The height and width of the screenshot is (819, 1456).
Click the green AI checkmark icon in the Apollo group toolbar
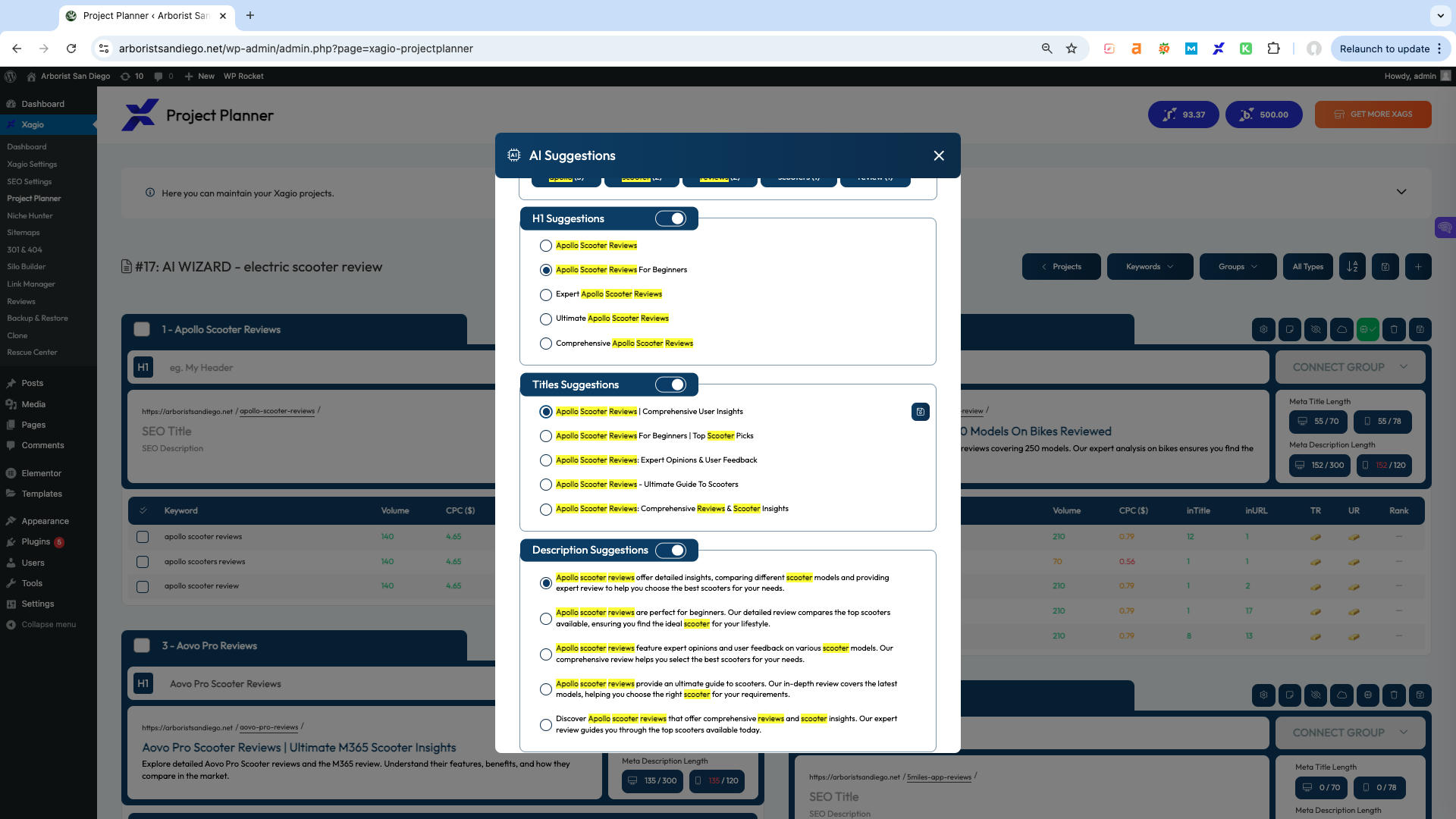coord(1368,329)
